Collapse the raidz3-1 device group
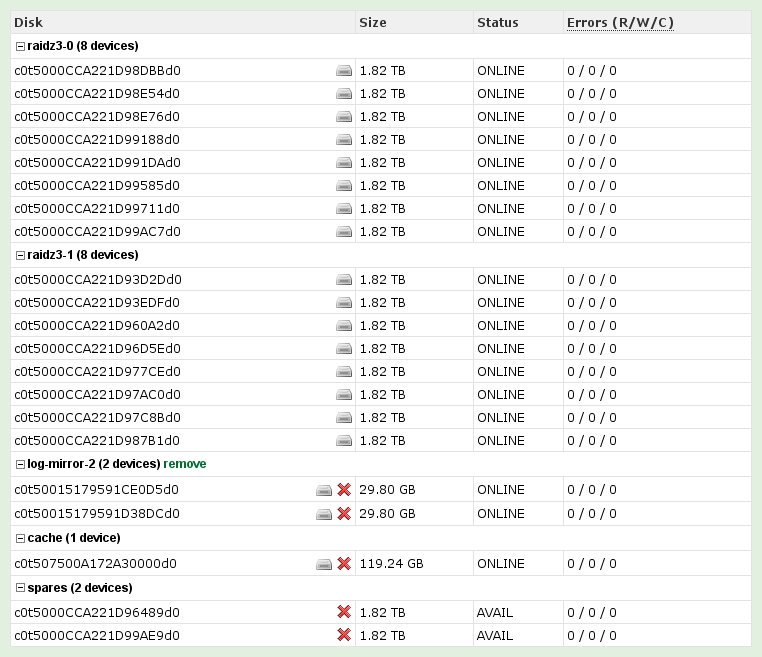762x657 pixels. [x=19, y=255]
